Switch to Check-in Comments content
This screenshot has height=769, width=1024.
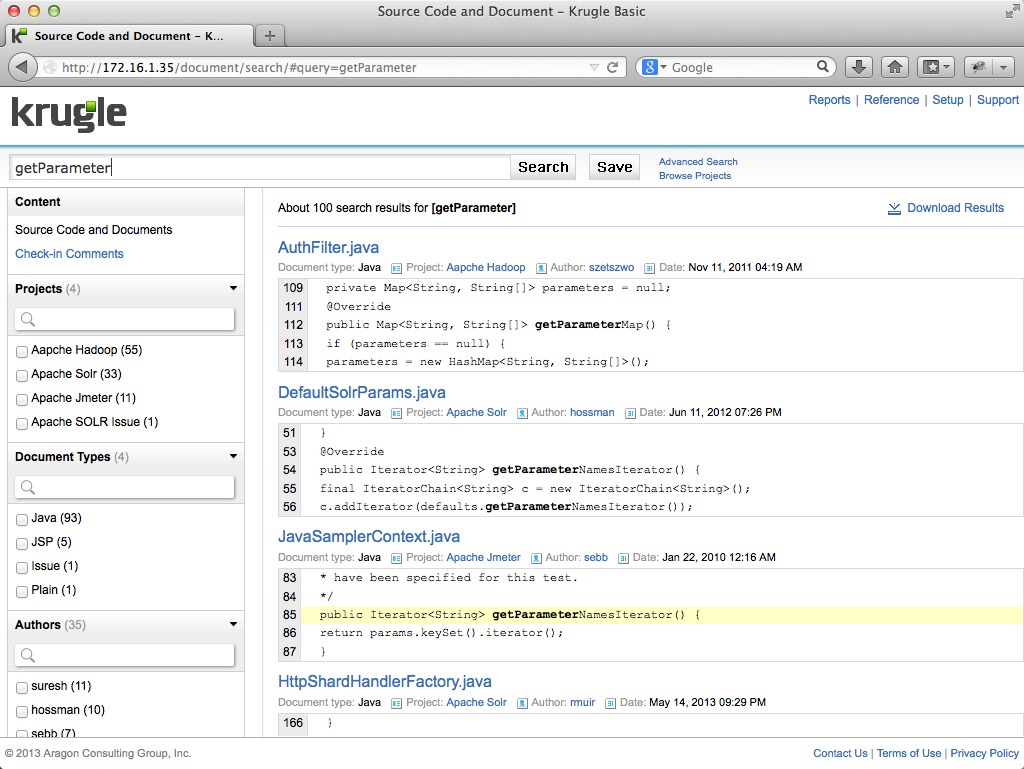pos(69,254)
